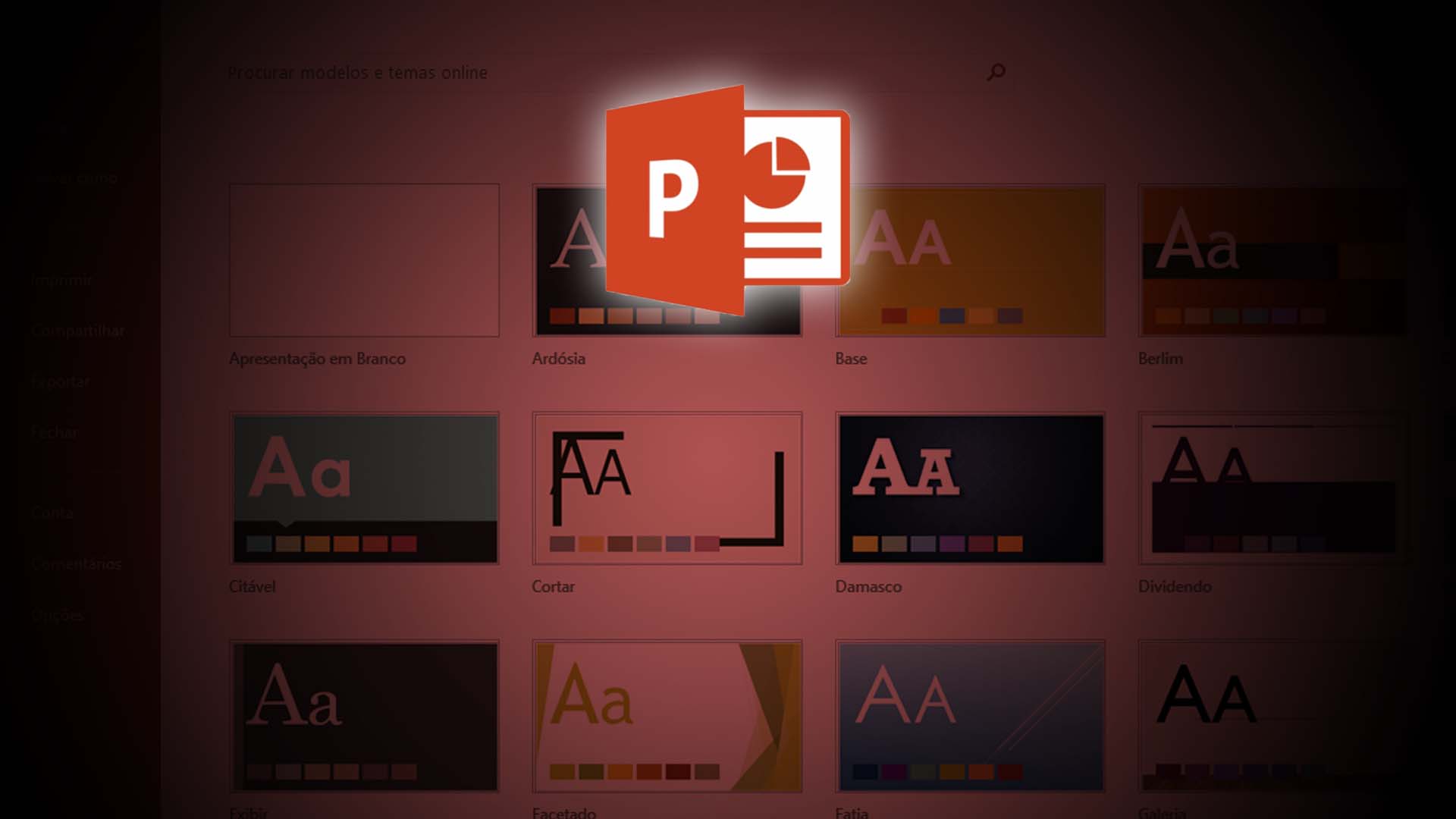Image resolution: width=1456 pixels, height=819 pixels.
Task: Open the Damasco theme thumbnail
Action: click(x=970, y=488)
